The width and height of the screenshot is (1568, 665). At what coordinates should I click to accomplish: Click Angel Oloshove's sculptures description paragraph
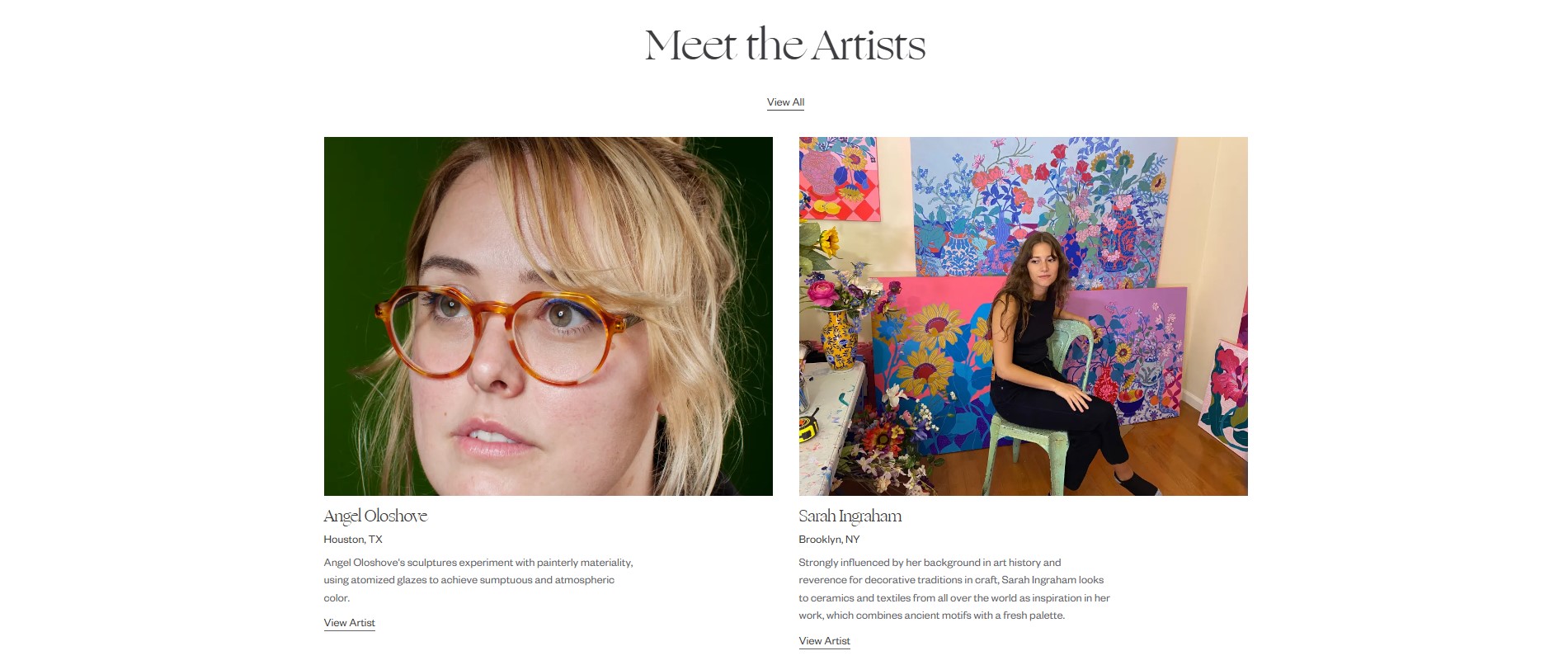click(x=478, y=580)
